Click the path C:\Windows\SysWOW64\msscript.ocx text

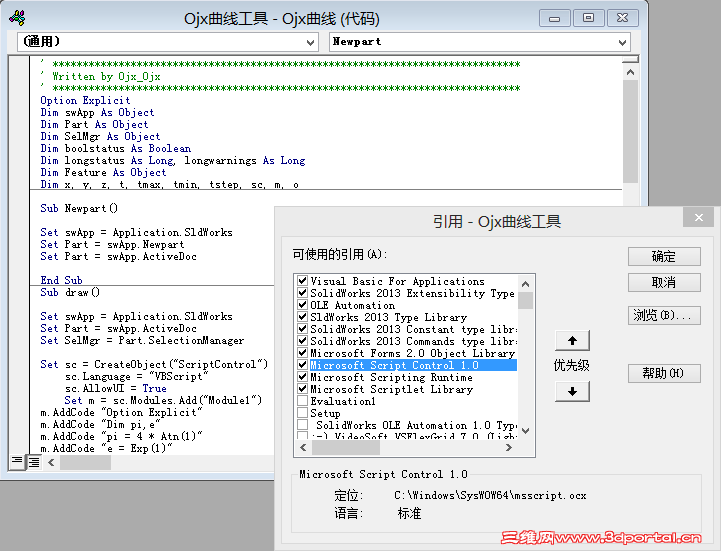pyautogui.click(x=490, y=495)
